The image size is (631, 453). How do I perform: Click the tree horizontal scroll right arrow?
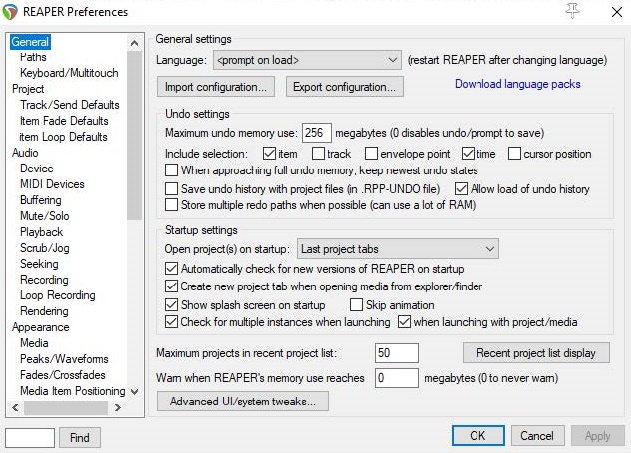click(118, 408)
